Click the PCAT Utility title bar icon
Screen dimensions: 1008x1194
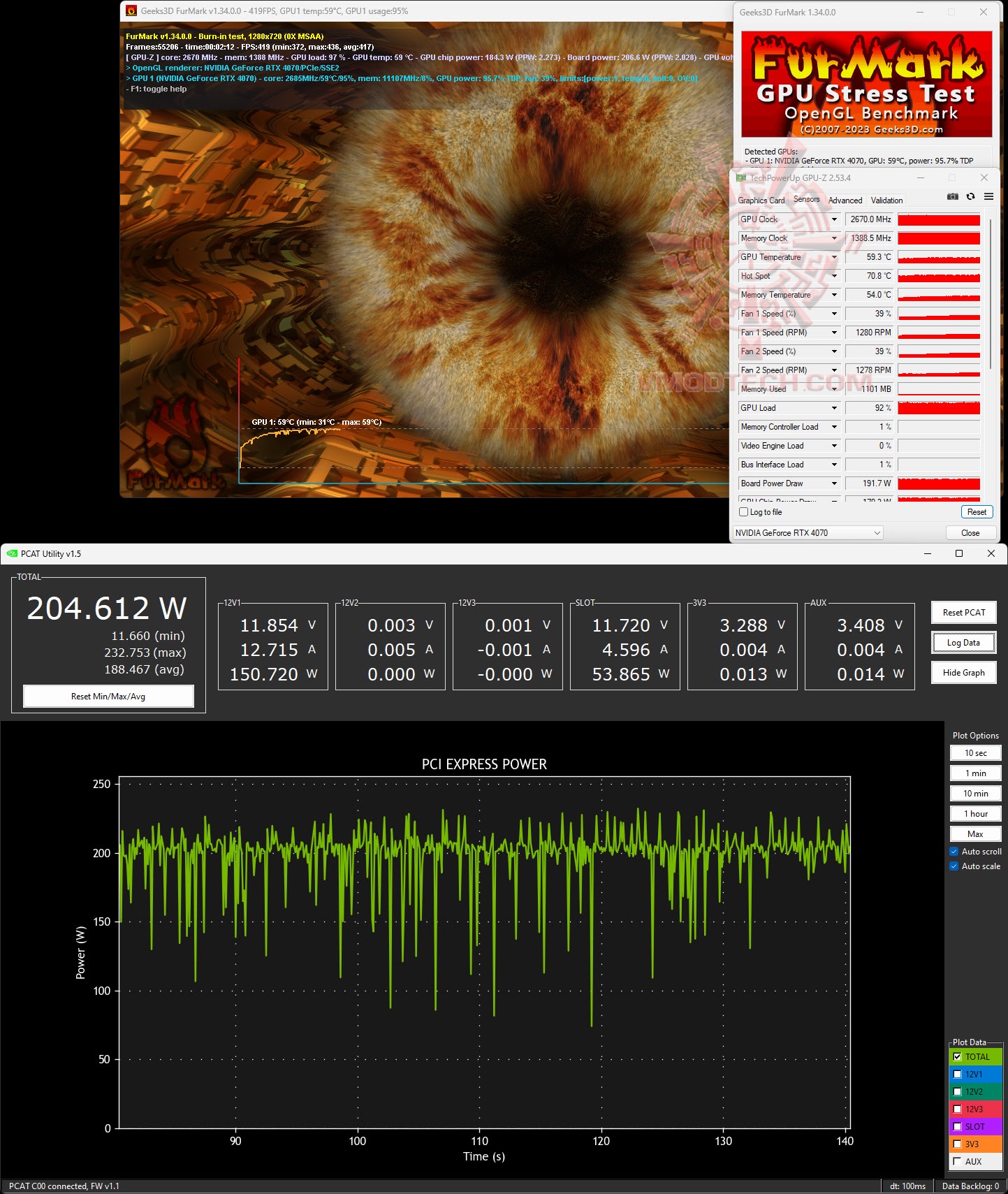pyautogui.click(x=12, y=554)
